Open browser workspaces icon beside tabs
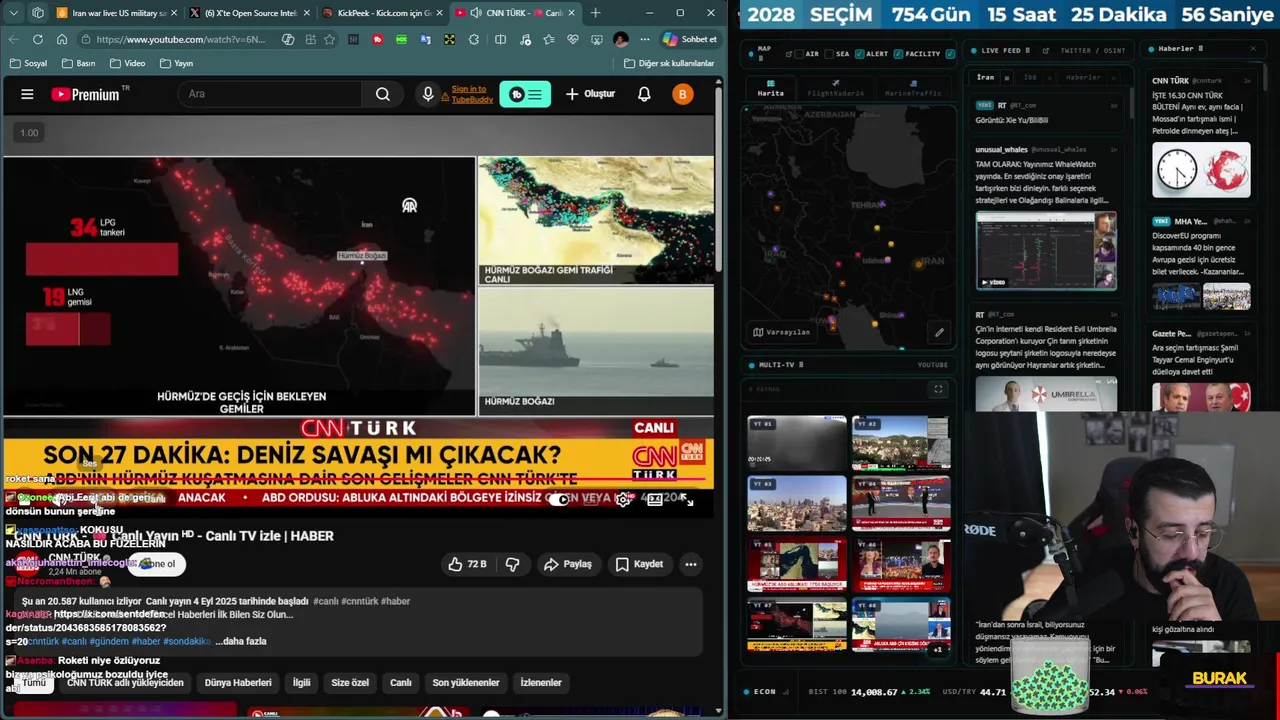Image resolution: width=1280 pixels, height=720 pixels. 38,13
